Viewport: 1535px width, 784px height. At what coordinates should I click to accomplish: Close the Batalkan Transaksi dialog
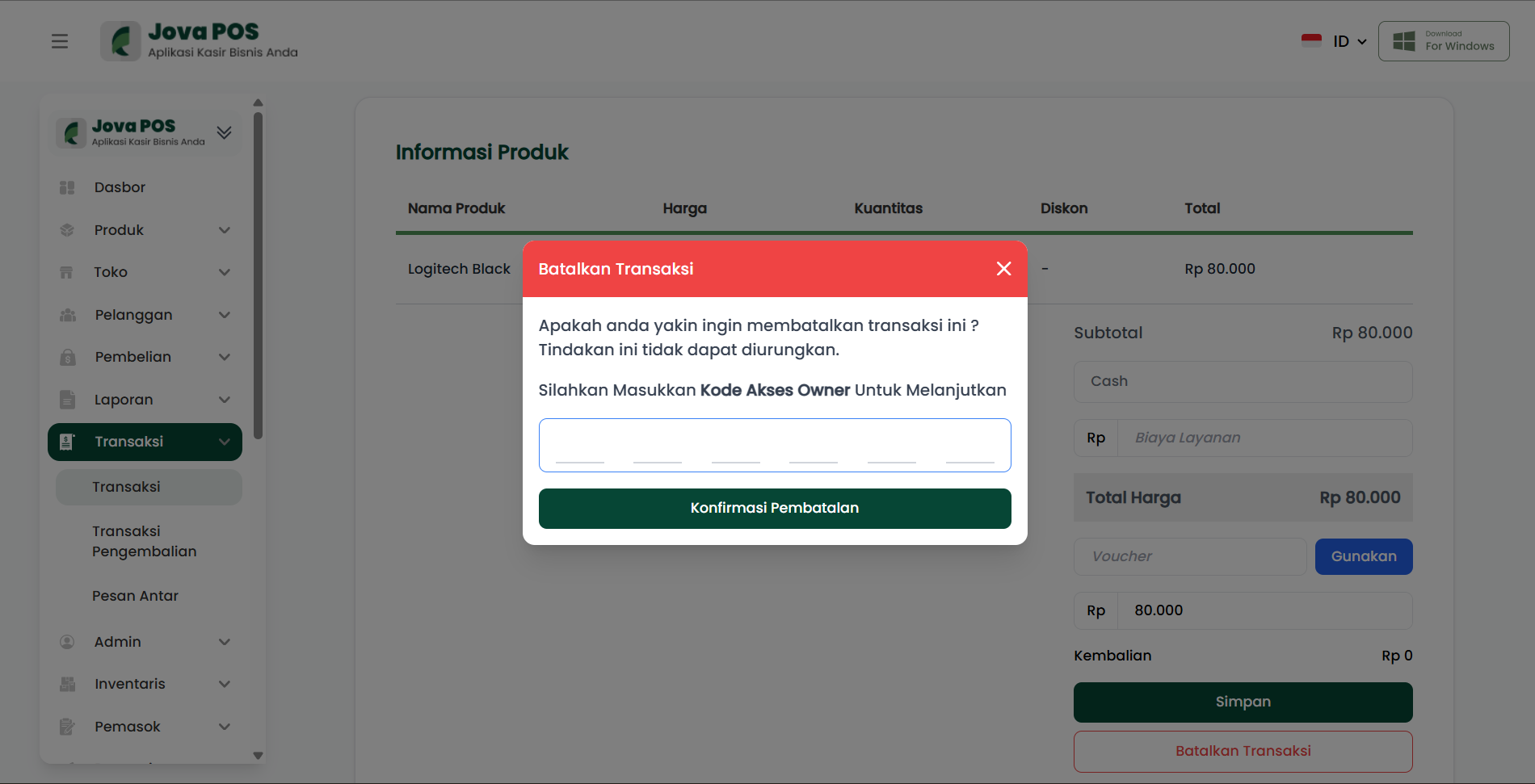click(1003, 269)
